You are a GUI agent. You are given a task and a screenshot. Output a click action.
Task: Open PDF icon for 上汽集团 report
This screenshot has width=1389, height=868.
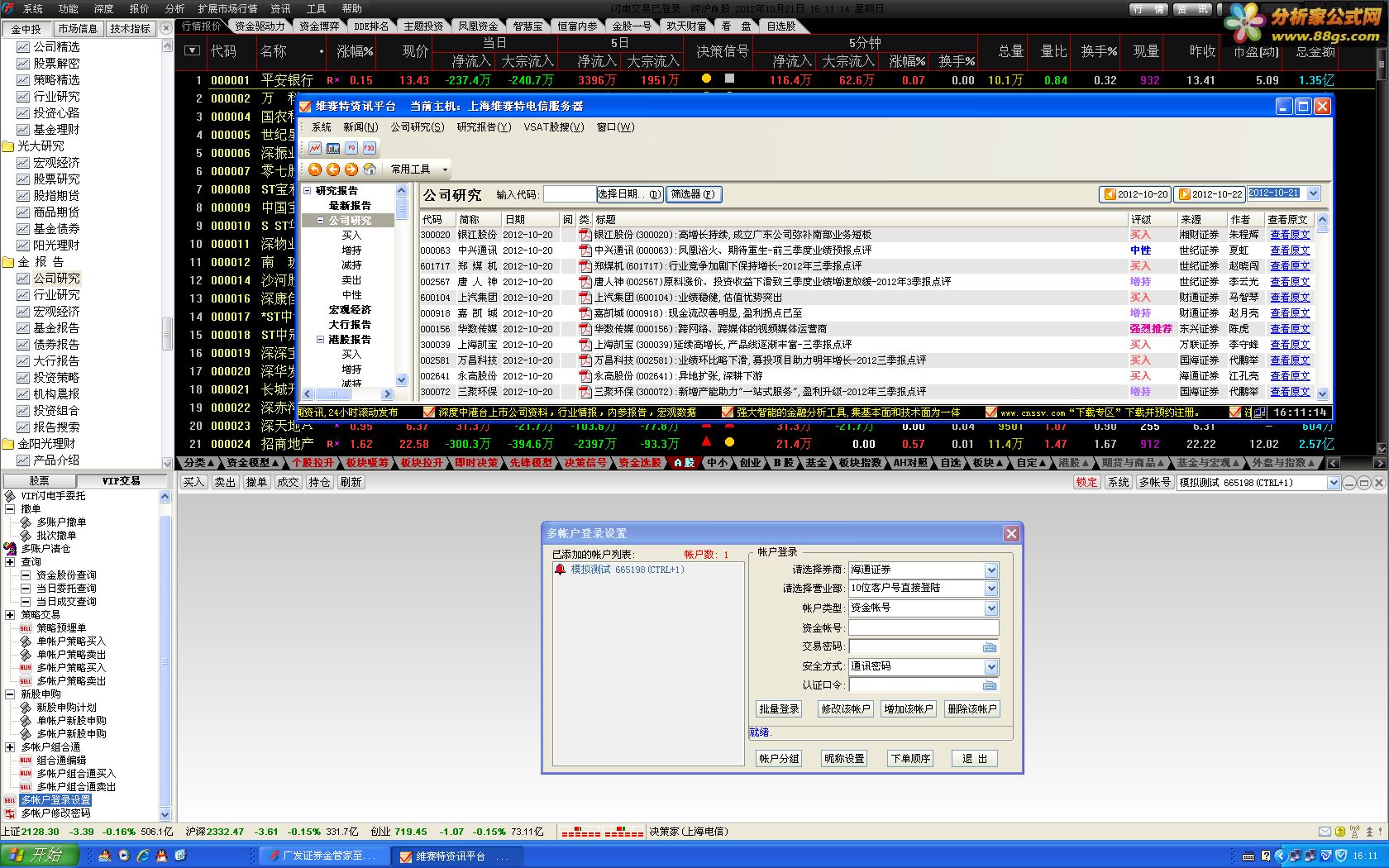[x=585, y=298]
